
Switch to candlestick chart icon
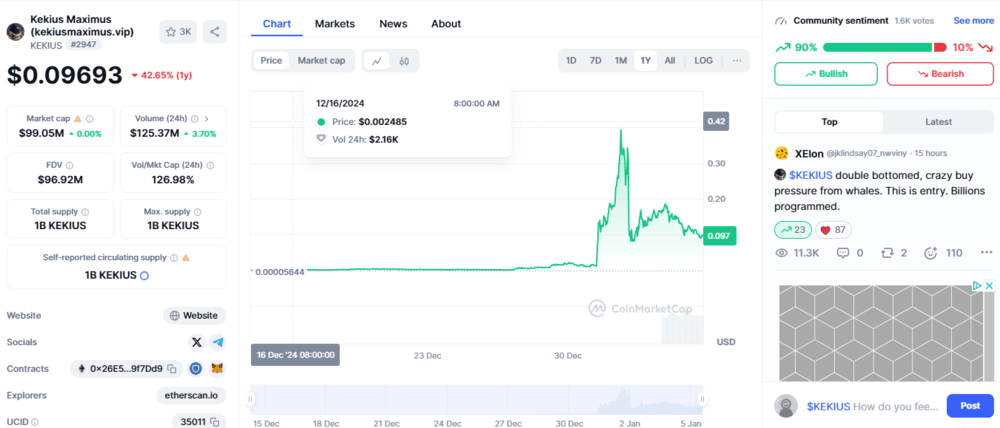click(x=404, y=61)
